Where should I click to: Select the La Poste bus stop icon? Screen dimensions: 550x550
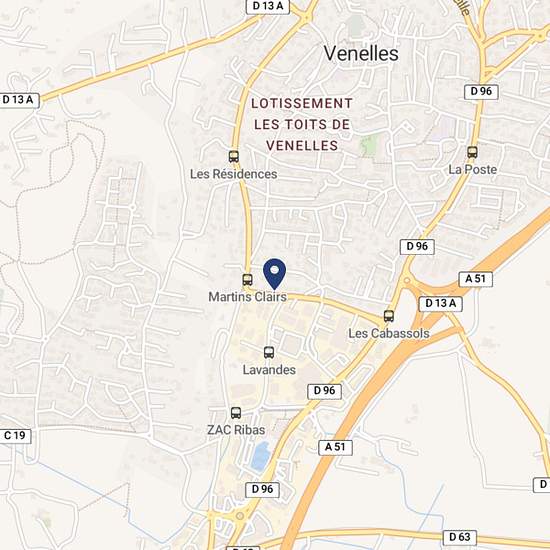[x=472, y=152]
